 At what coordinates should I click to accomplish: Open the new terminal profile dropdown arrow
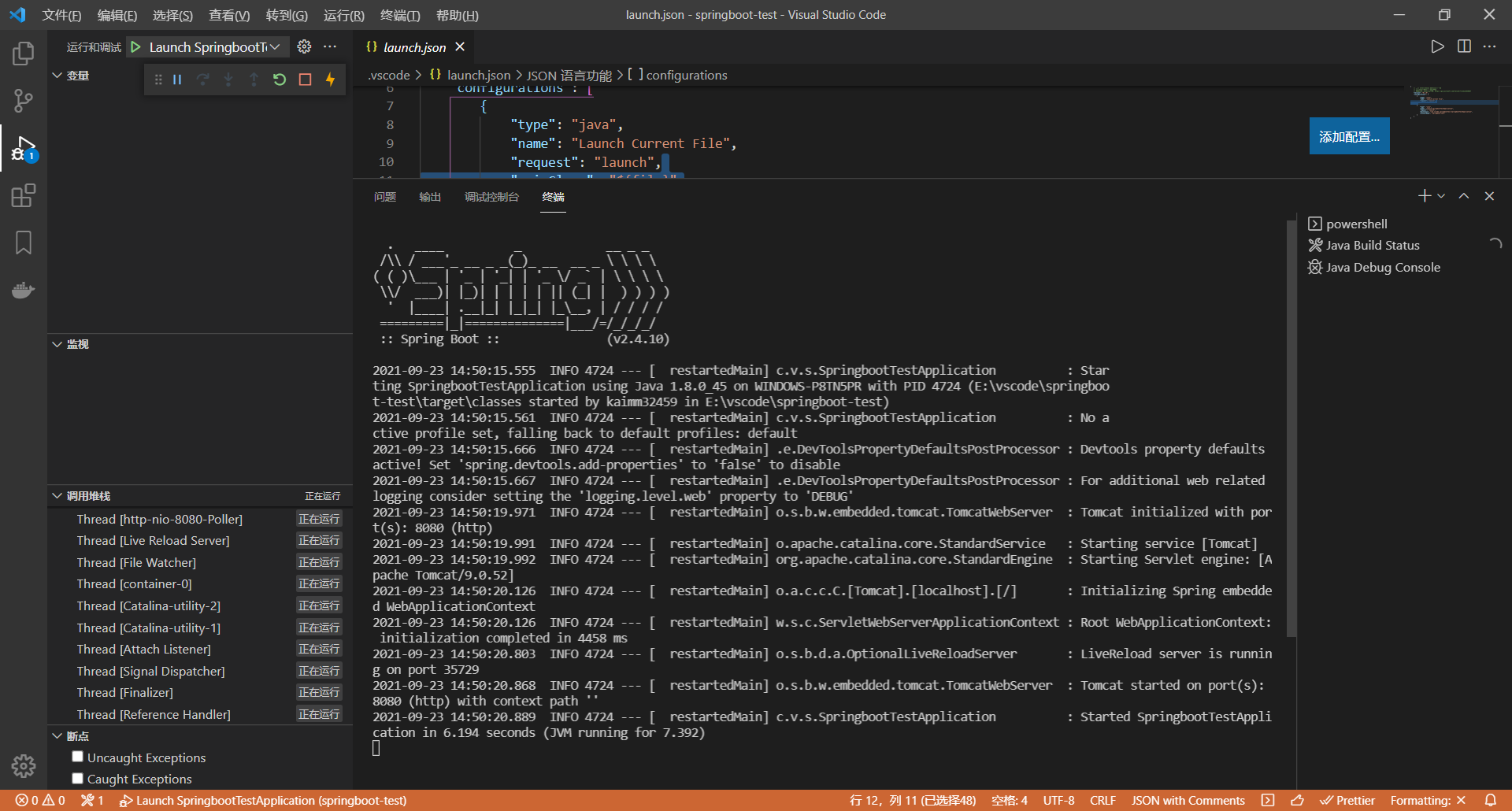point(1441,196)
